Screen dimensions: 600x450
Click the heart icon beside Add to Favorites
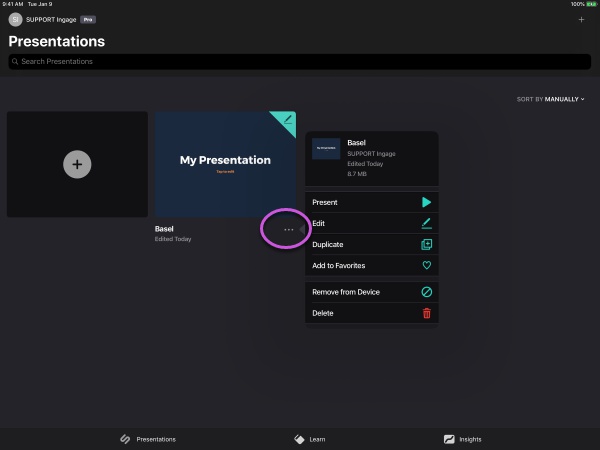click(x=427, y=265)
